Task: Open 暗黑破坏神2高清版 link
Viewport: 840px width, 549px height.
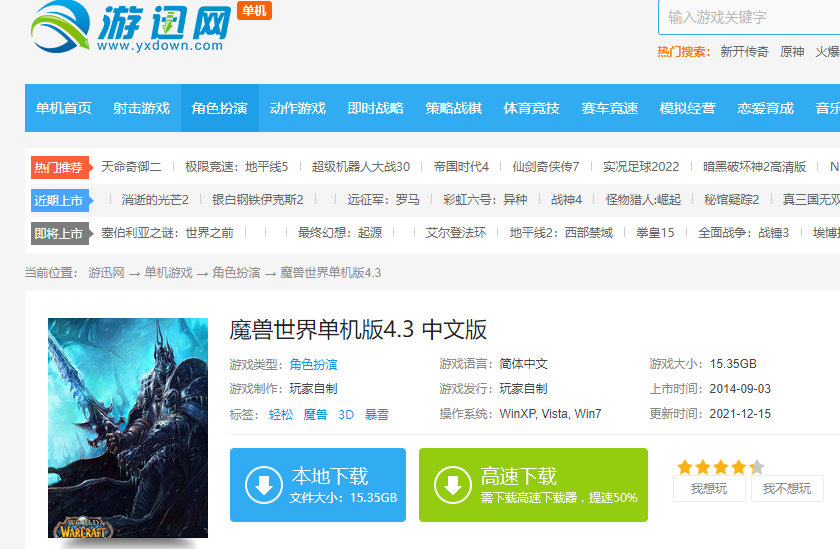Action: [x=754, y=167]
